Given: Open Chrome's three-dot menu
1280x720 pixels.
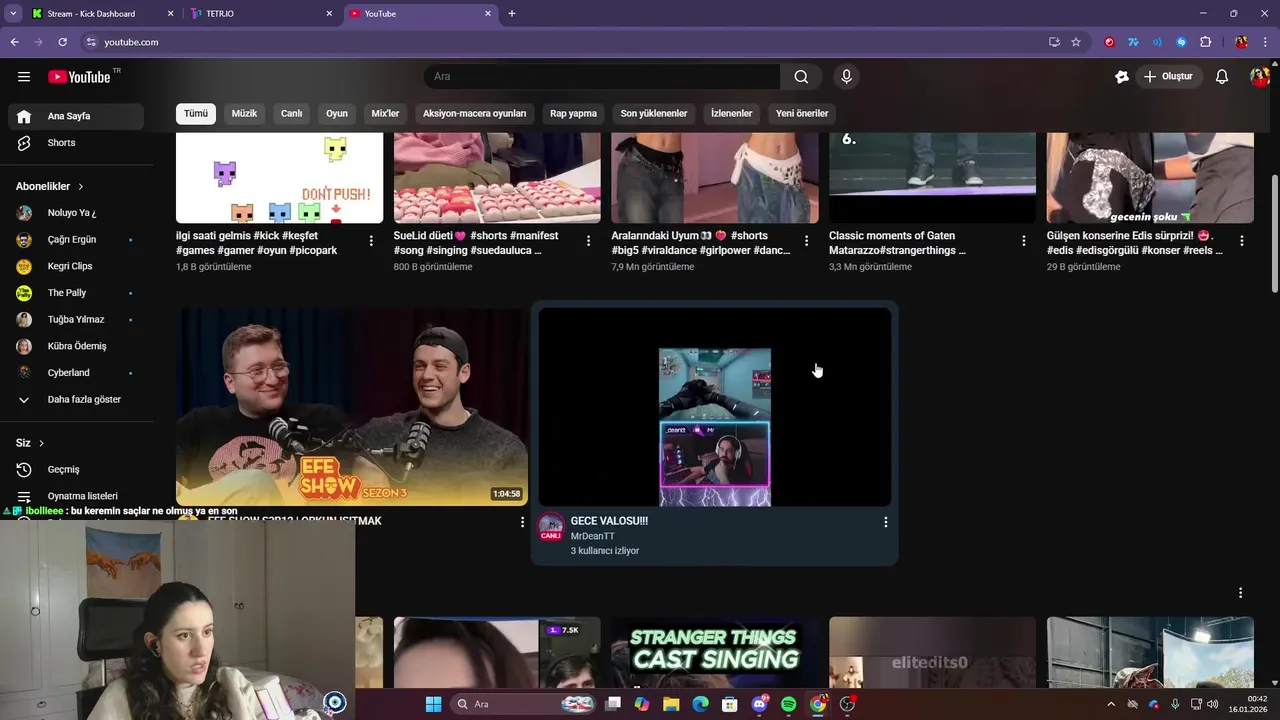Looking at the screenshot, I should 1265,42.
